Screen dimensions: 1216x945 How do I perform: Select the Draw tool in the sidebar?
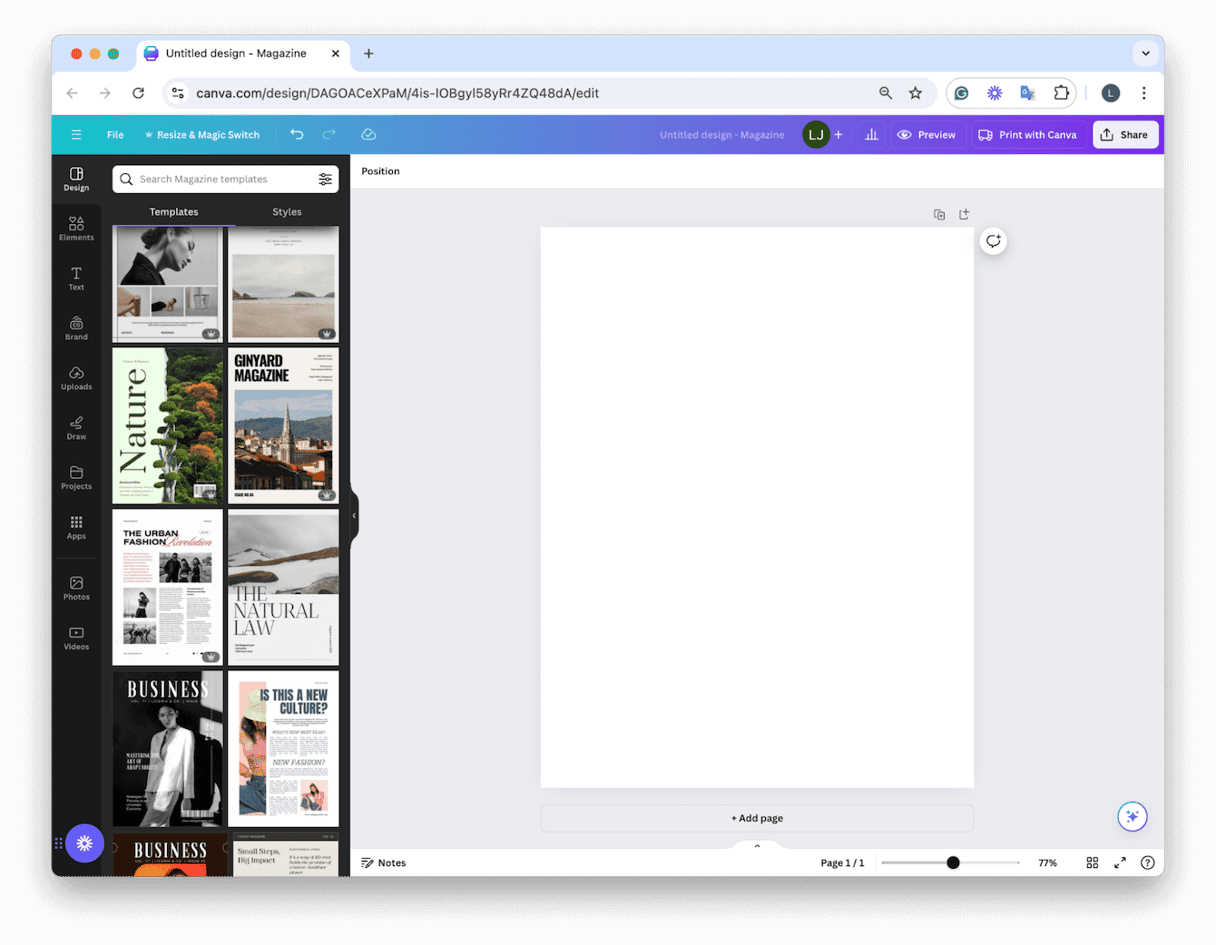click(x=76, y=428)
